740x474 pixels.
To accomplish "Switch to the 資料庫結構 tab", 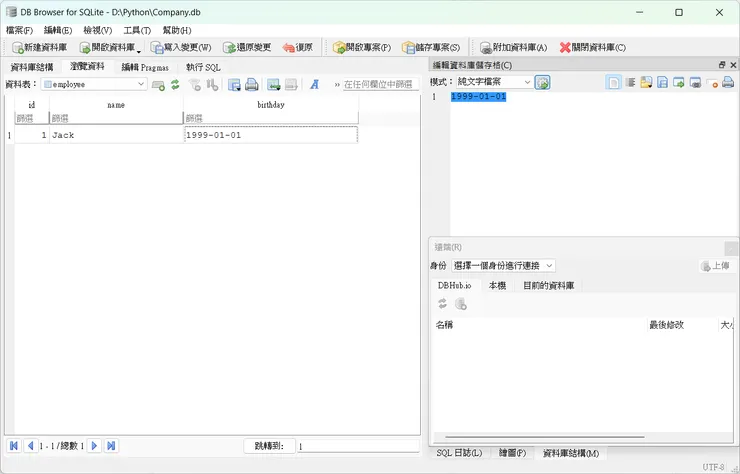I will point(32,67).
